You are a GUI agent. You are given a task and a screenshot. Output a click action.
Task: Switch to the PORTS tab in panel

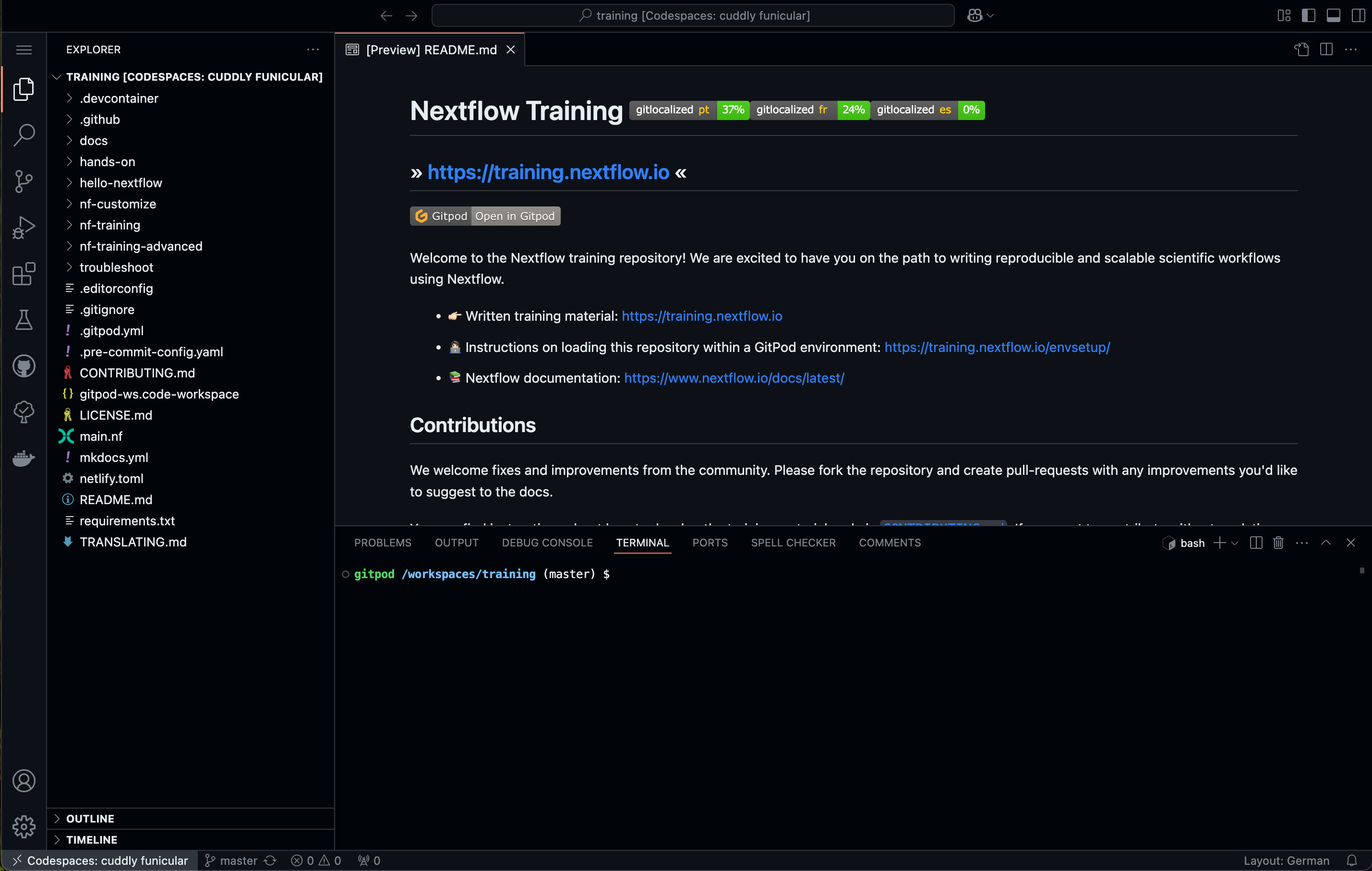(x=711, y=542)
